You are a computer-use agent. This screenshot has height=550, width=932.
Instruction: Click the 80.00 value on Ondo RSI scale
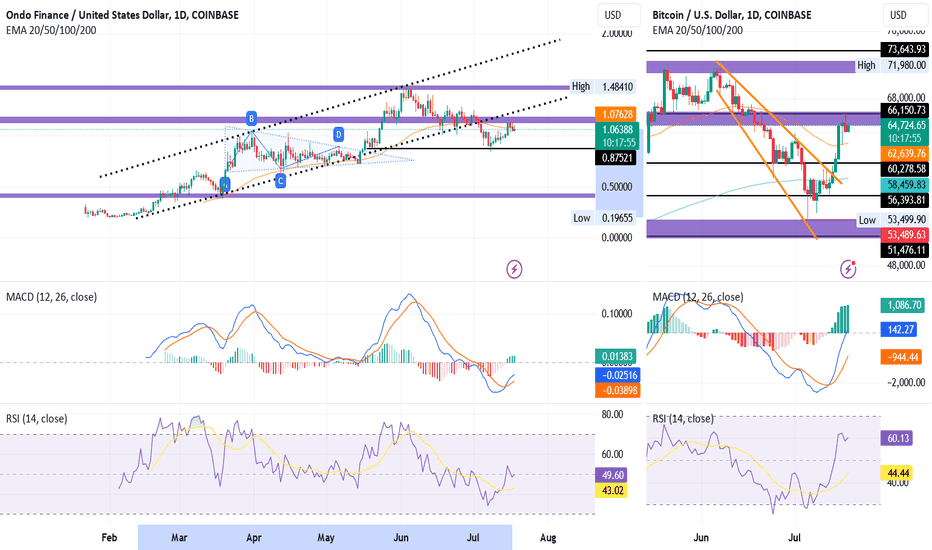coord(612,414)
